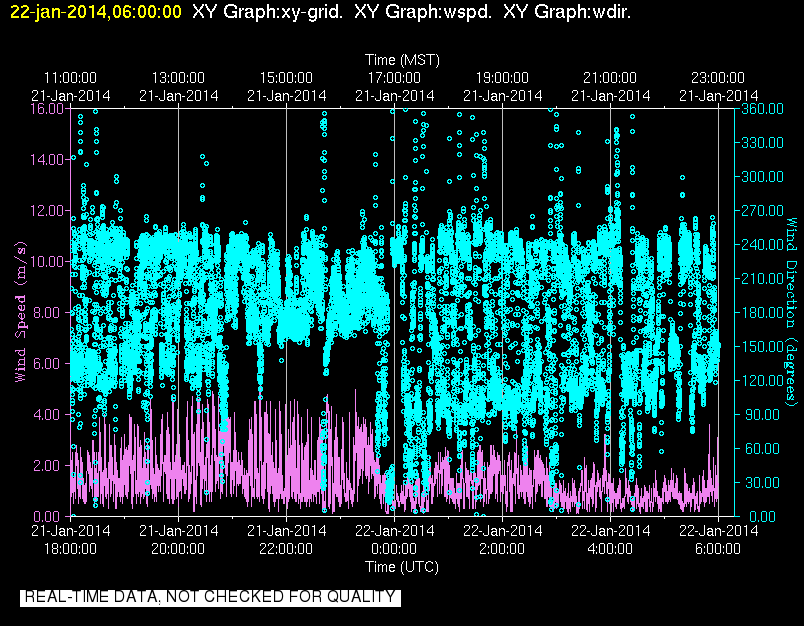The image size is (804, 626).
Task: Click the 12.00 wind speed tick label
Action: pyautogui.click(x=47, y=211)
